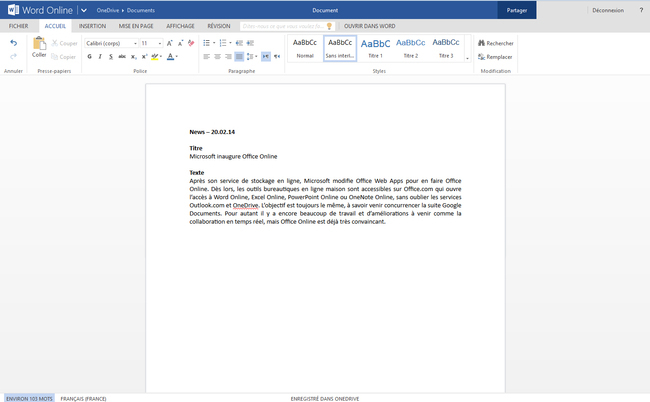Apply text highlight color
The image size is (650, 402).
pos(155,57)
